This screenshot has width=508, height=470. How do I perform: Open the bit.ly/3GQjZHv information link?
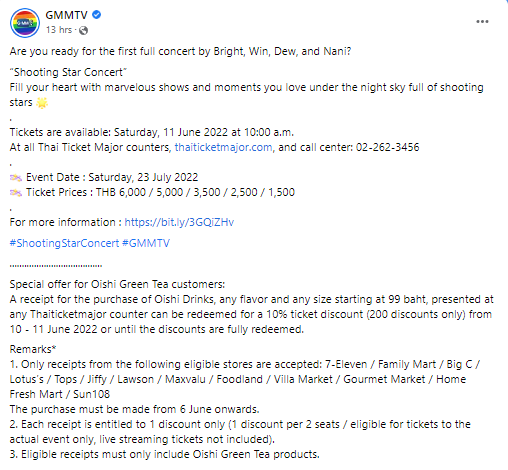pyautogui.click(x=179, y=222)
